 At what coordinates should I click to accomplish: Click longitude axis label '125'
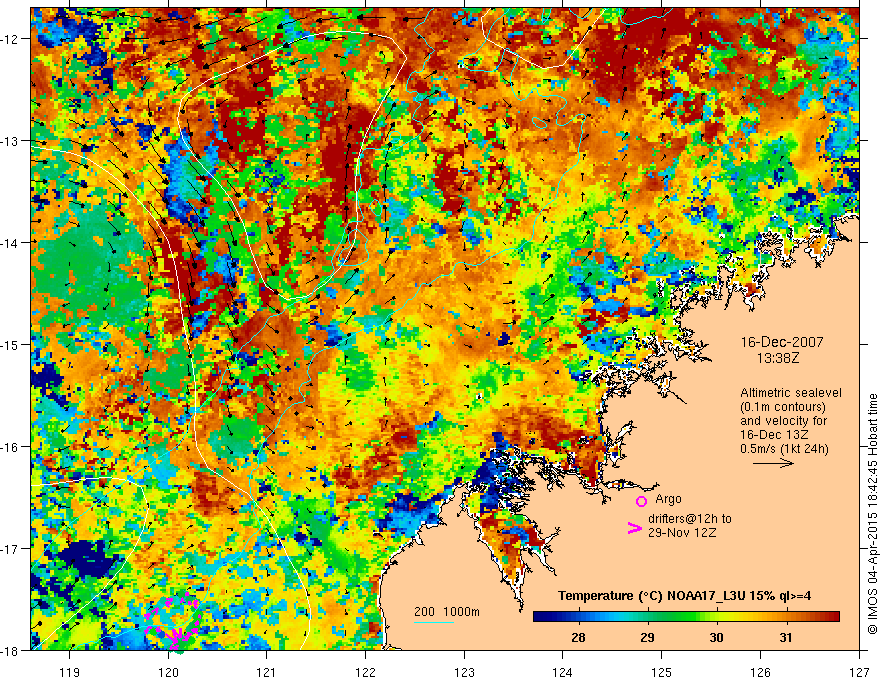click(662, 672)
